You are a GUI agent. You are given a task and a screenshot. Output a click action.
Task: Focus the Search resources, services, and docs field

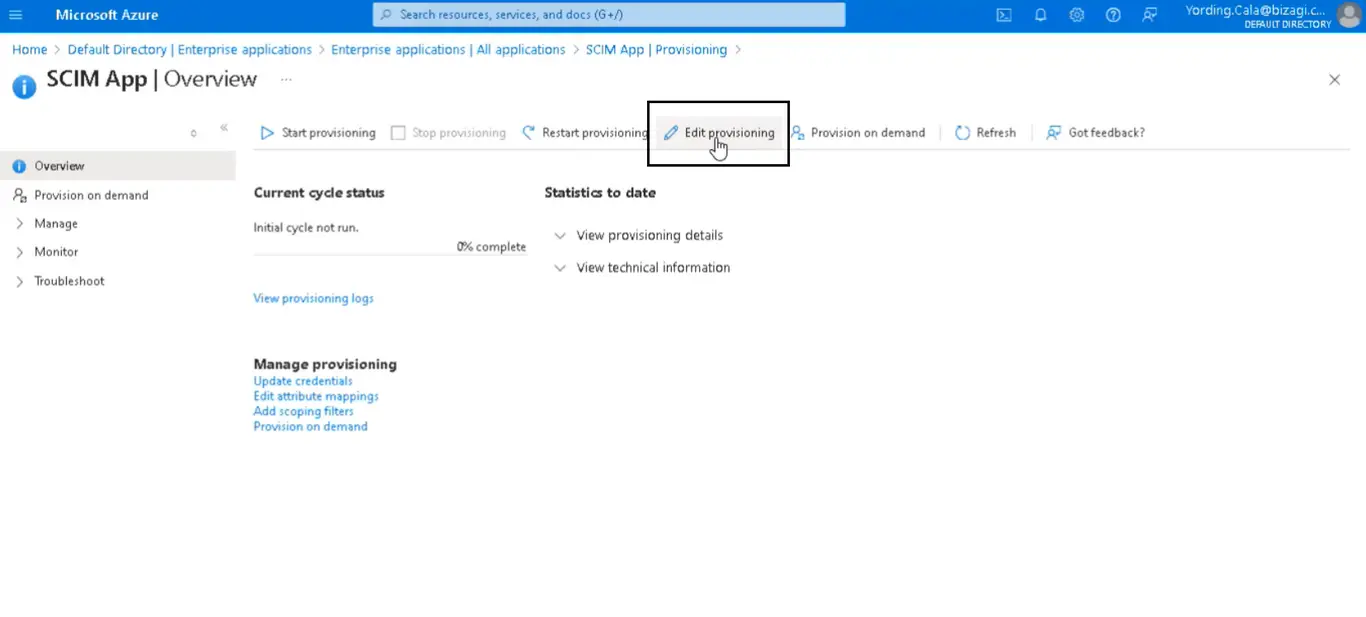click(x=609, y=15)
